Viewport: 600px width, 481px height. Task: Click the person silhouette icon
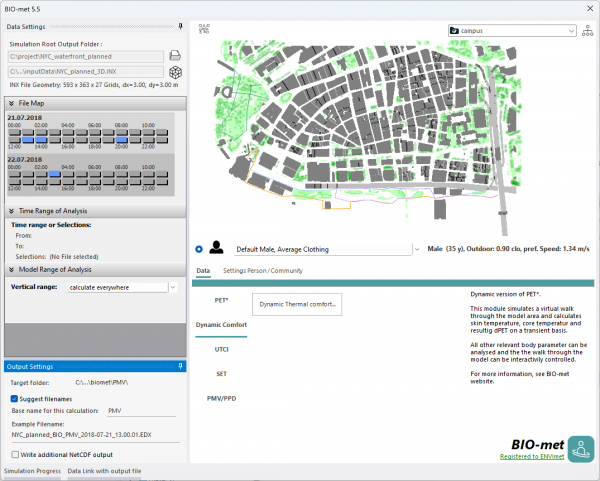click(x=220, y=248)
